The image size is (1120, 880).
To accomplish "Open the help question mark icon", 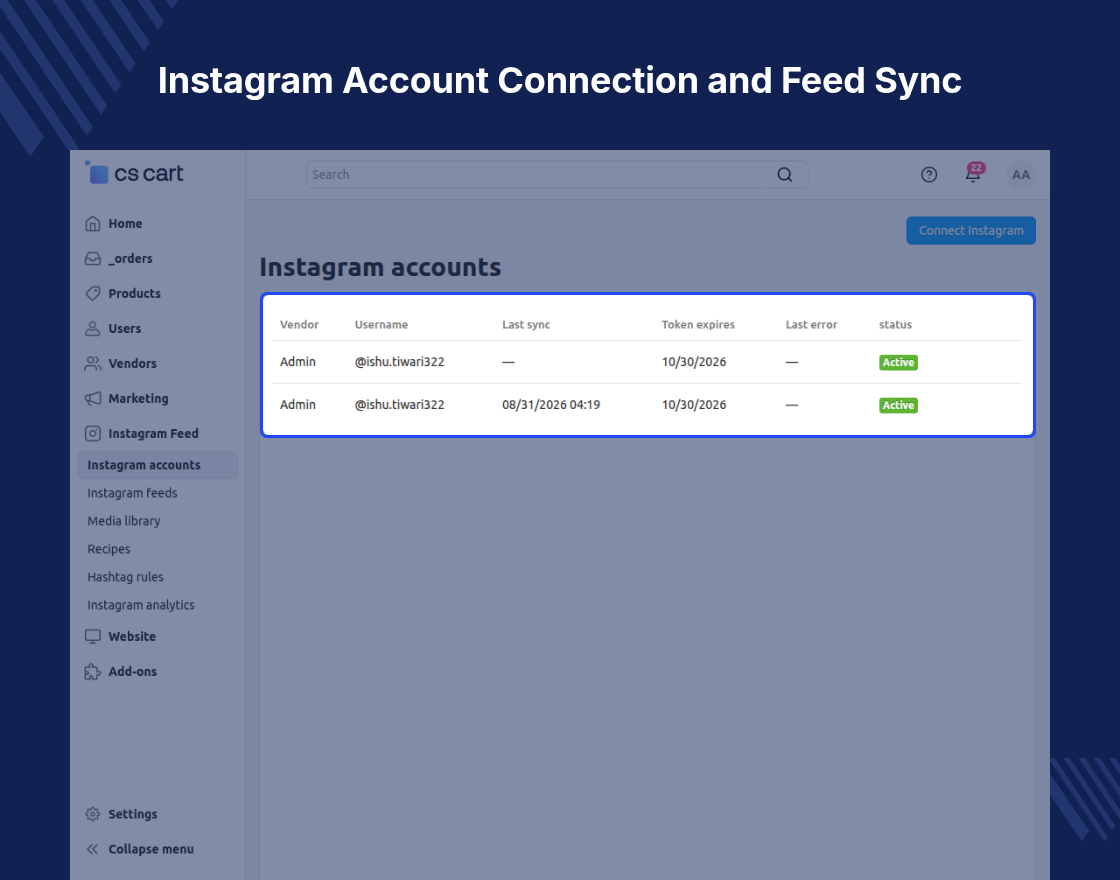I will (x=929, y=175).
